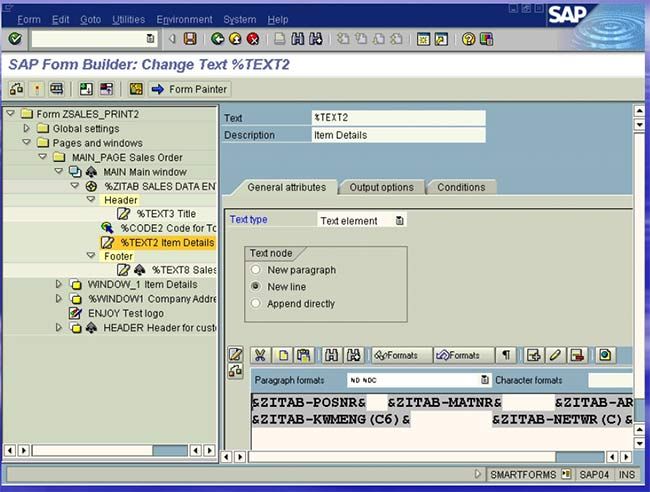Open the full-screen text editor icon
The image size is (650, 492).
[x=235, y=354]
